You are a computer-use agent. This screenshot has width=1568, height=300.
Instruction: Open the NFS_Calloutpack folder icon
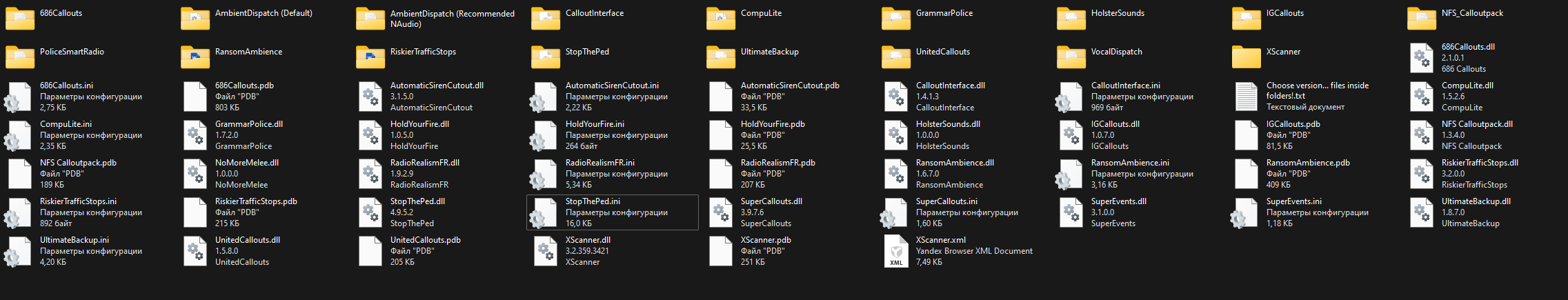[1422, 19]
